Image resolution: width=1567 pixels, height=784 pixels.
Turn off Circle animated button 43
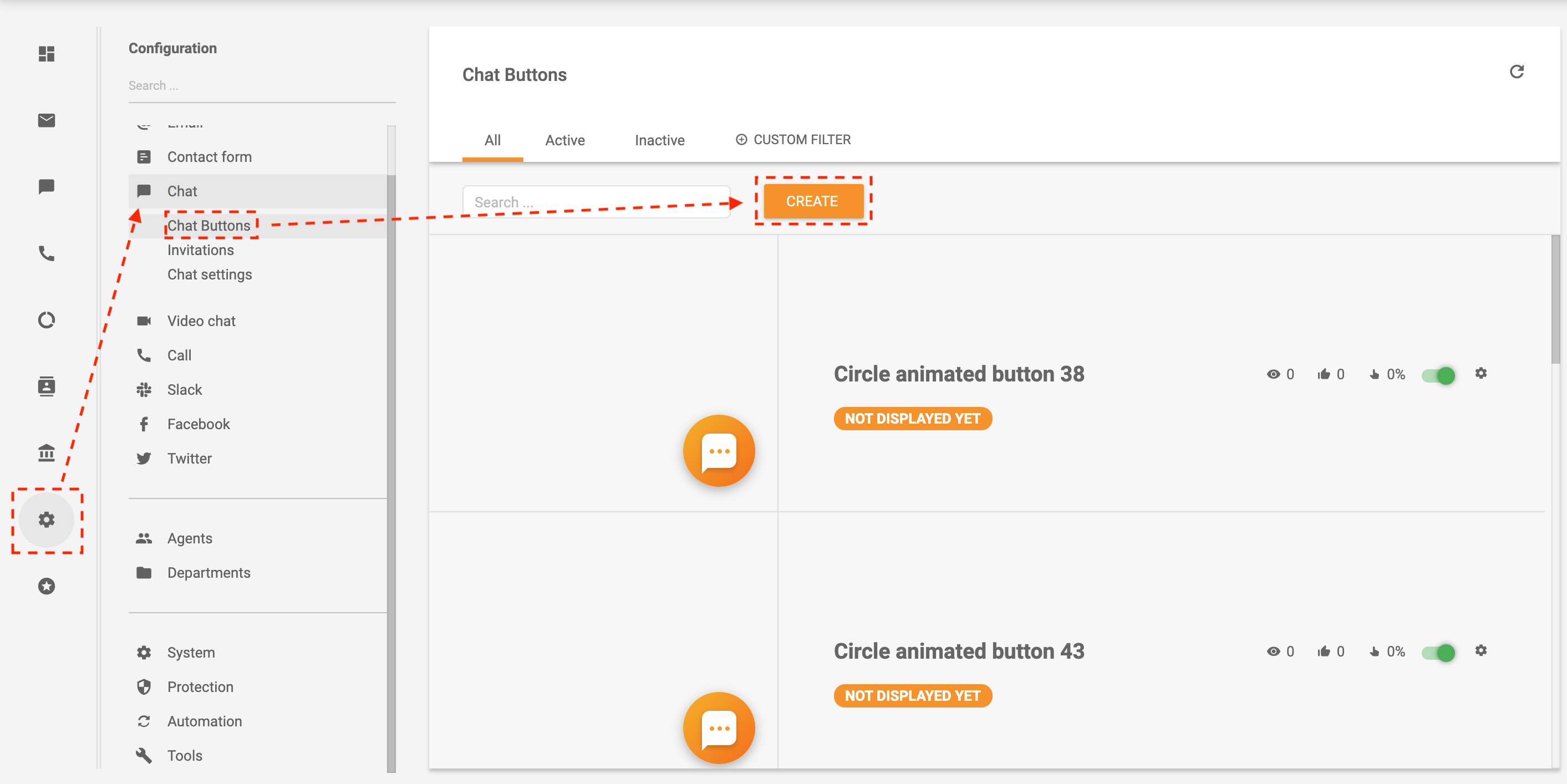(1438, 653)
